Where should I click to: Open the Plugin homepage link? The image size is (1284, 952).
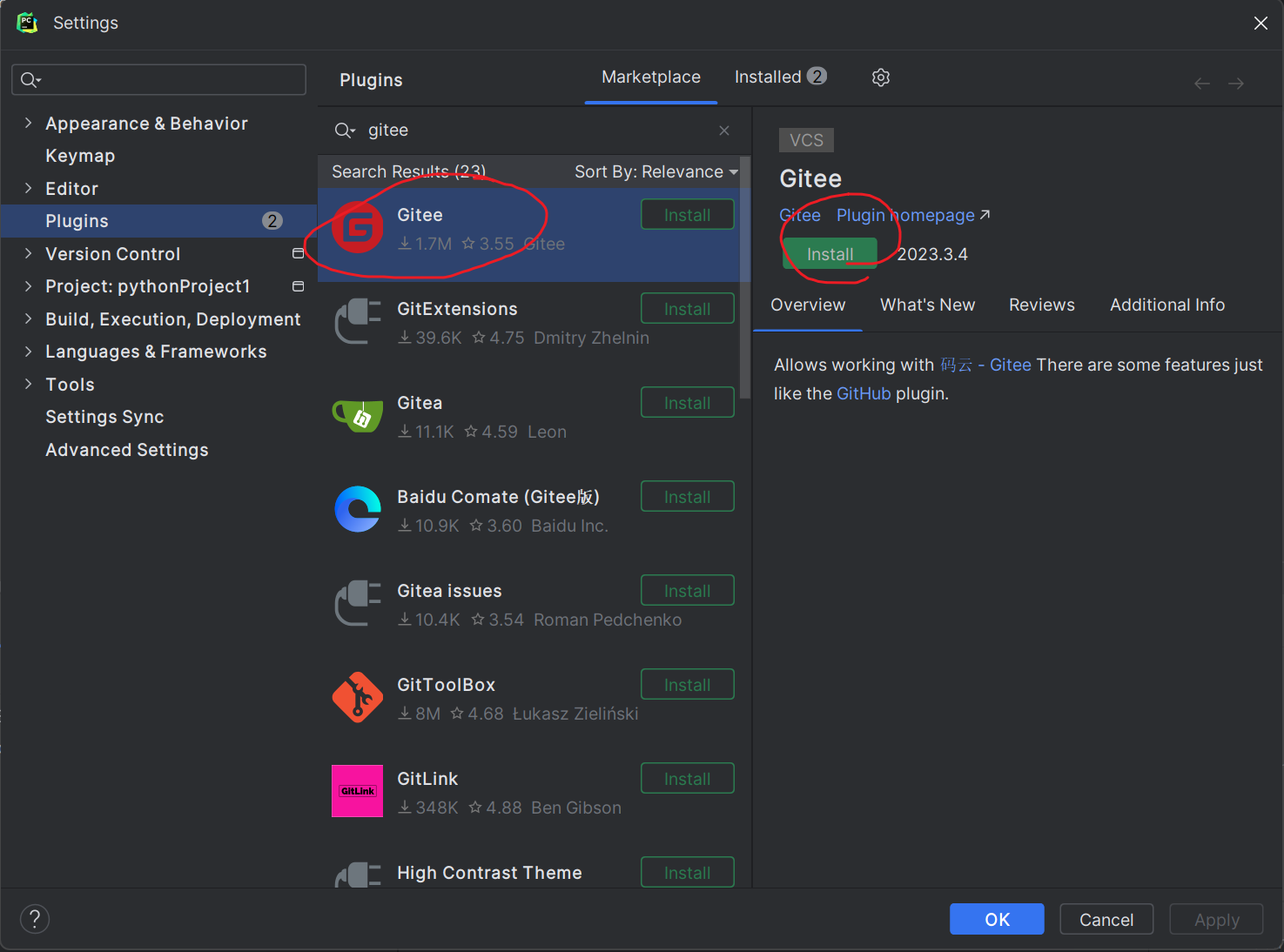(913, 215)
